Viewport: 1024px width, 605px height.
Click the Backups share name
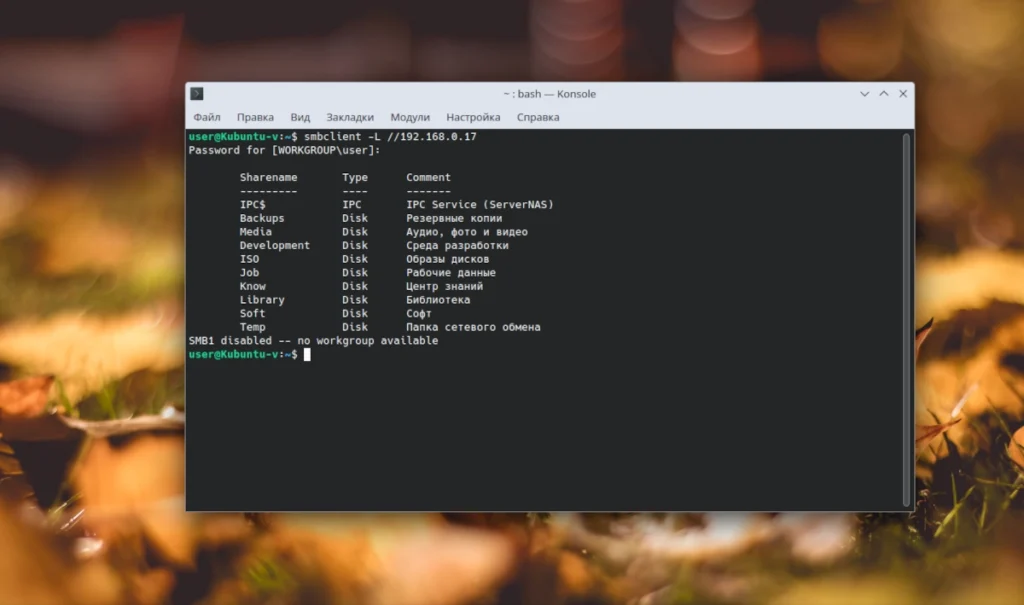262,218
